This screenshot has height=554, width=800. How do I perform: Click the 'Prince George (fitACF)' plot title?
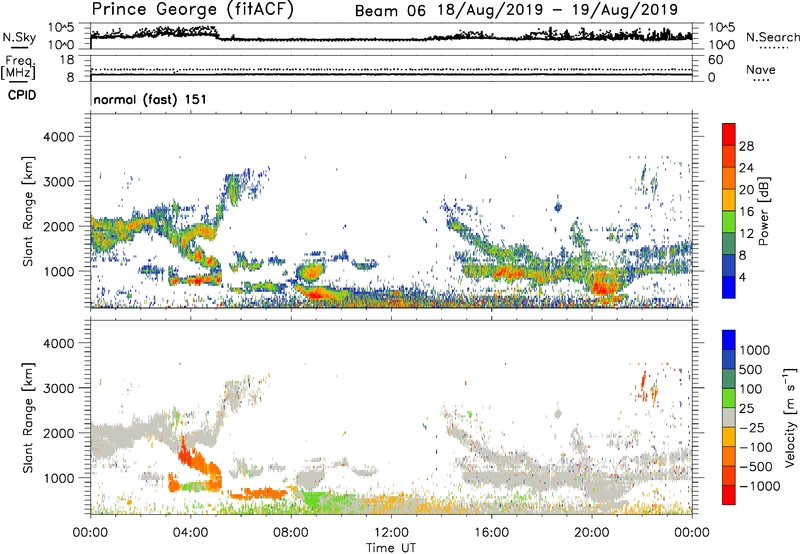coord(192,9)
